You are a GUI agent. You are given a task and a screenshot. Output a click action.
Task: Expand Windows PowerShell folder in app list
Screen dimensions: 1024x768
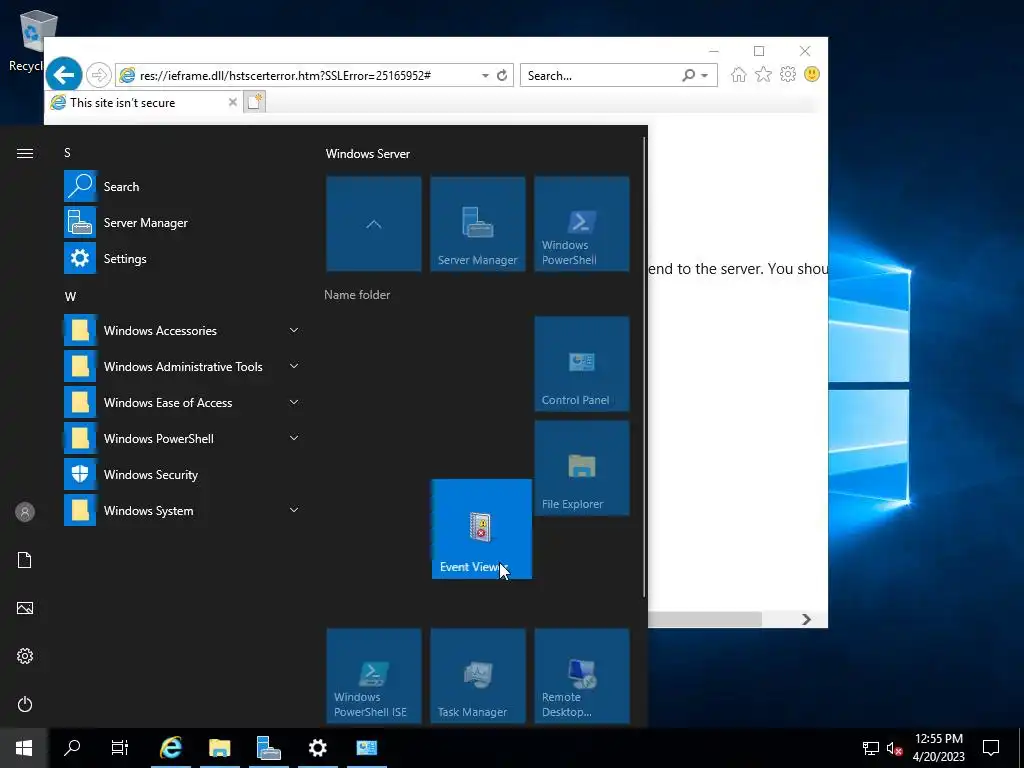[183, 439]
